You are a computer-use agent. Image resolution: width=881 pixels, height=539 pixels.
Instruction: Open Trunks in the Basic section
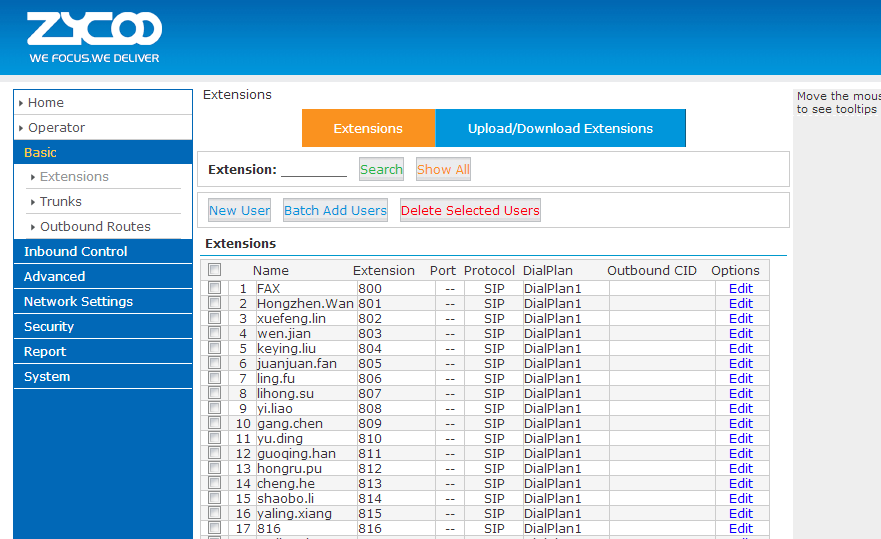coord(61,202)
